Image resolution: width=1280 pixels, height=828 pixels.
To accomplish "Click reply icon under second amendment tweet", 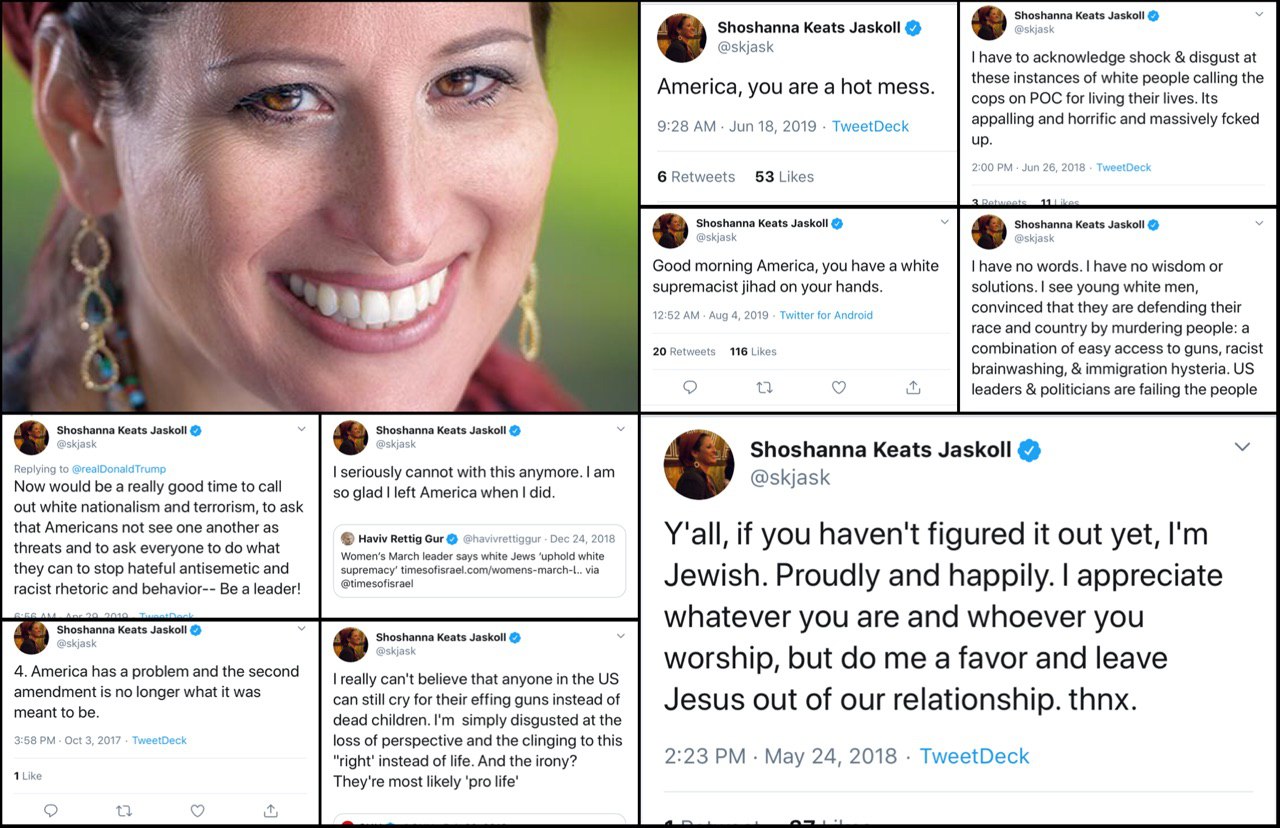I will pos(50,811).
